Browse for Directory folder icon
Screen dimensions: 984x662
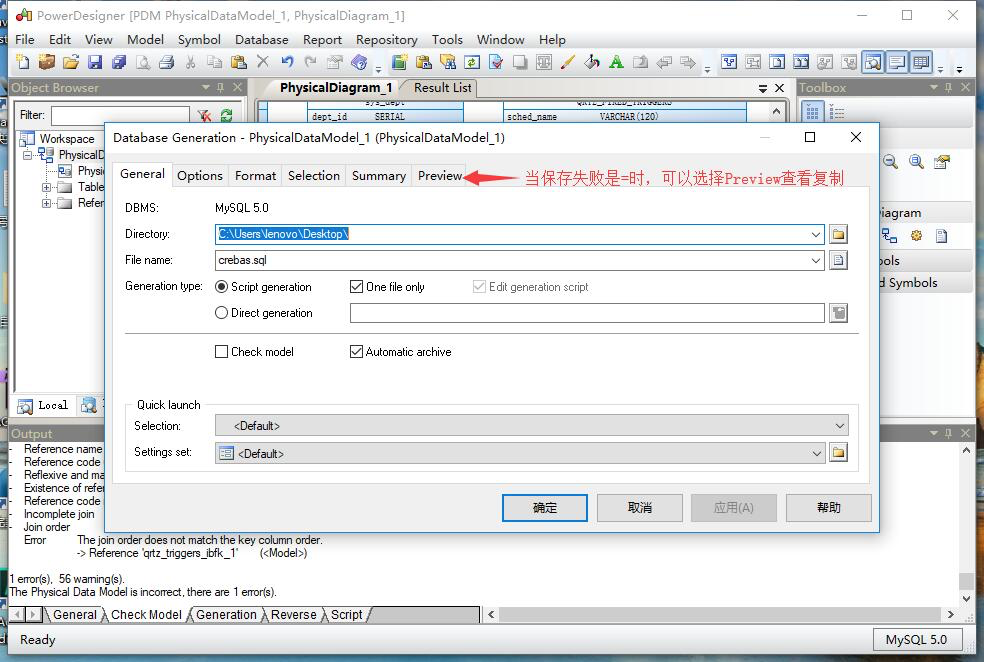tap(838, 234)
